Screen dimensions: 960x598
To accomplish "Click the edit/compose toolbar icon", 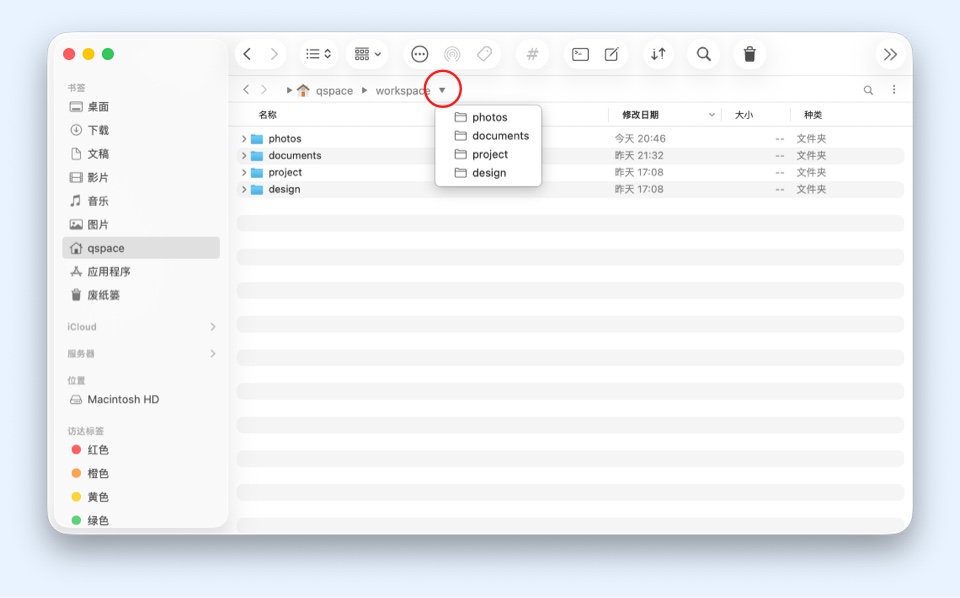I will [x=611, y=54].
